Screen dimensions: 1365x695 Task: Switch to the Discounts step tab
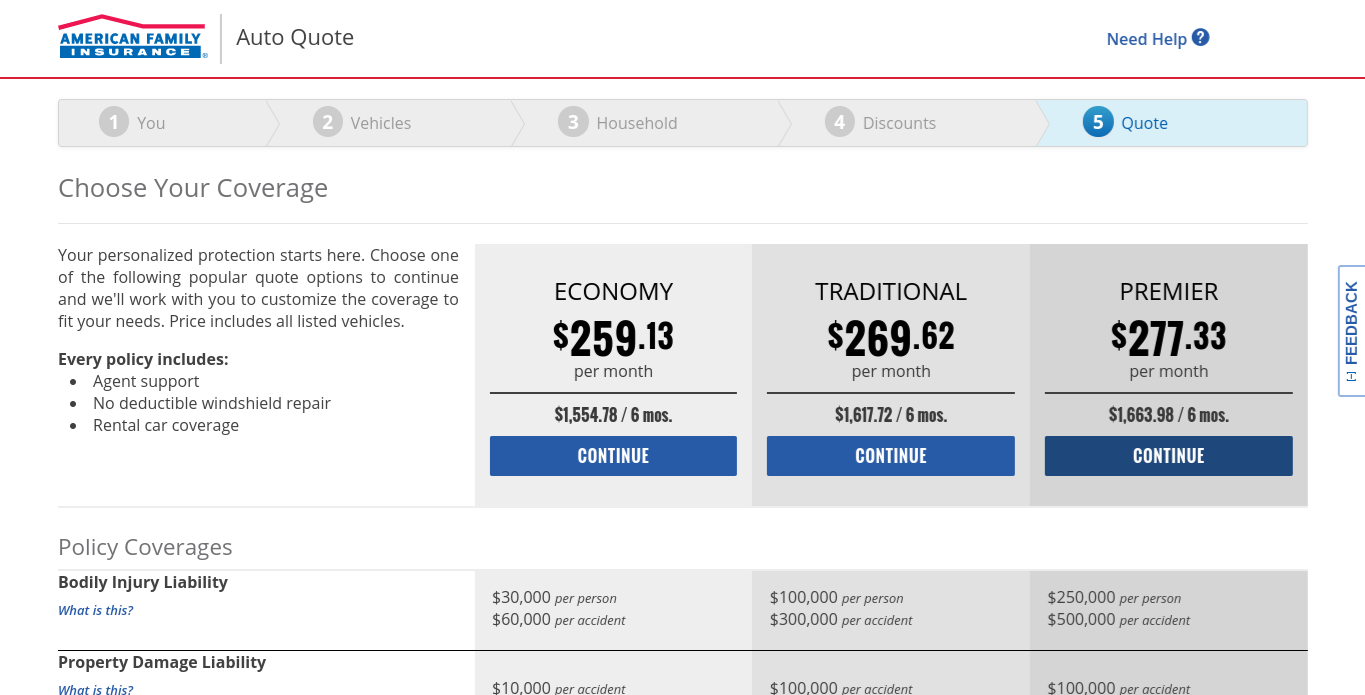[x=898, y=122]
